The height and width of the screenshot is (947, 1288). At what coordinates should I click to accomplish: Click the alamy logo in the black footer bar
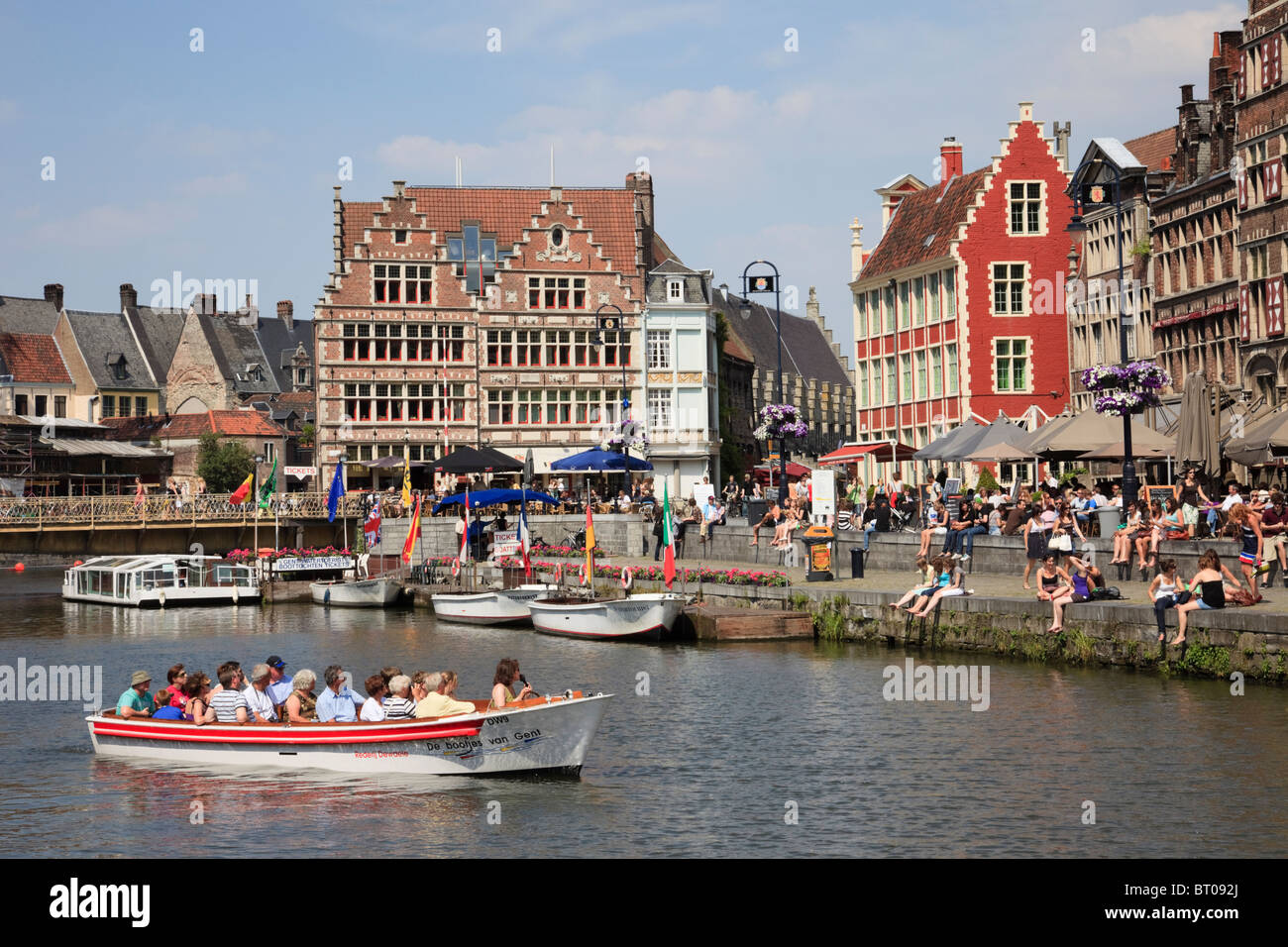[x=100, y=902]
